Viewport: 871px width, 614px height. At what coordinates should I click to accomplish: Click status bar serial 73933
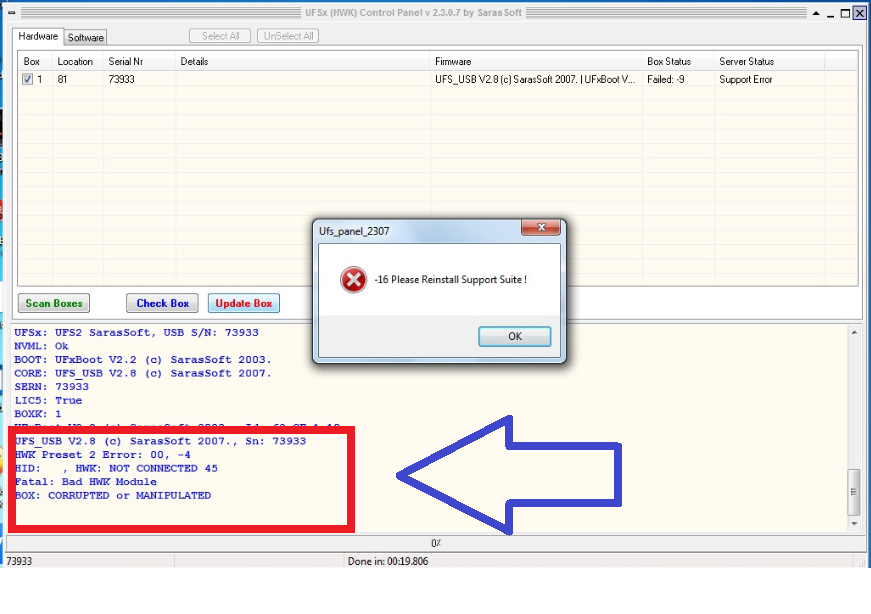19,561
